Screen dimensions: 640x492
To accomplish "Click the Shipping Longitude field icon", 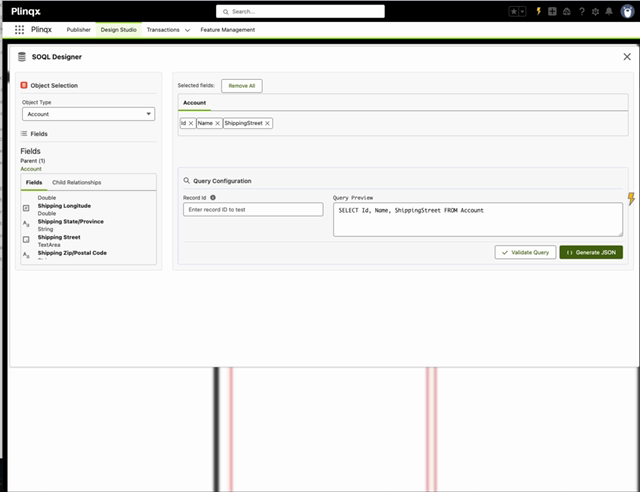I will click(x=26, y=208).
